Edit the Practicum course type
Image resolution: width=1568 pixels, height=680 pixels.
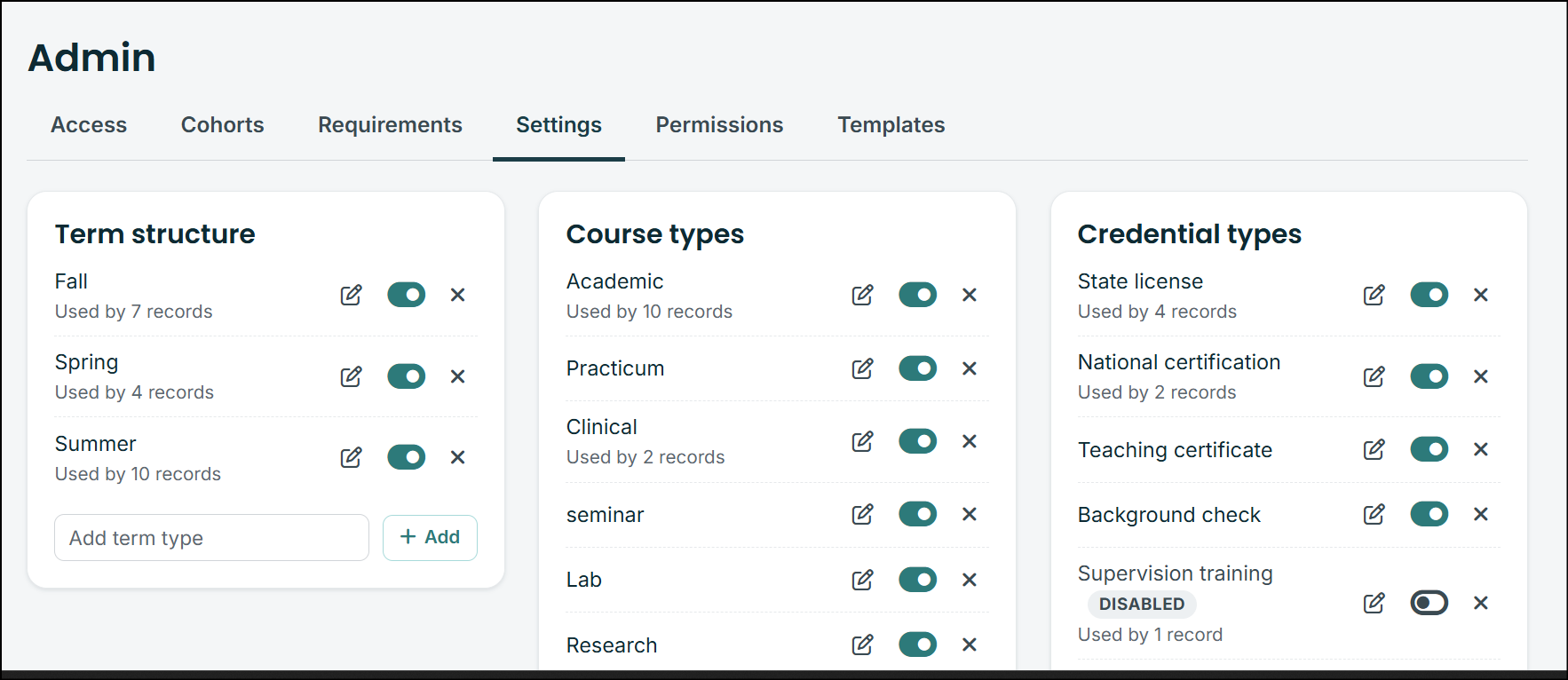(x=863, y=368)
